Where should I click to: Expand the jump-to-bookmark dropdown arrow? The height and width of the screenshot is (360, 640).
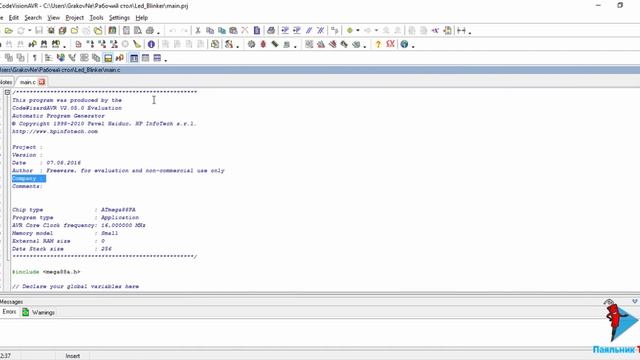376,31
